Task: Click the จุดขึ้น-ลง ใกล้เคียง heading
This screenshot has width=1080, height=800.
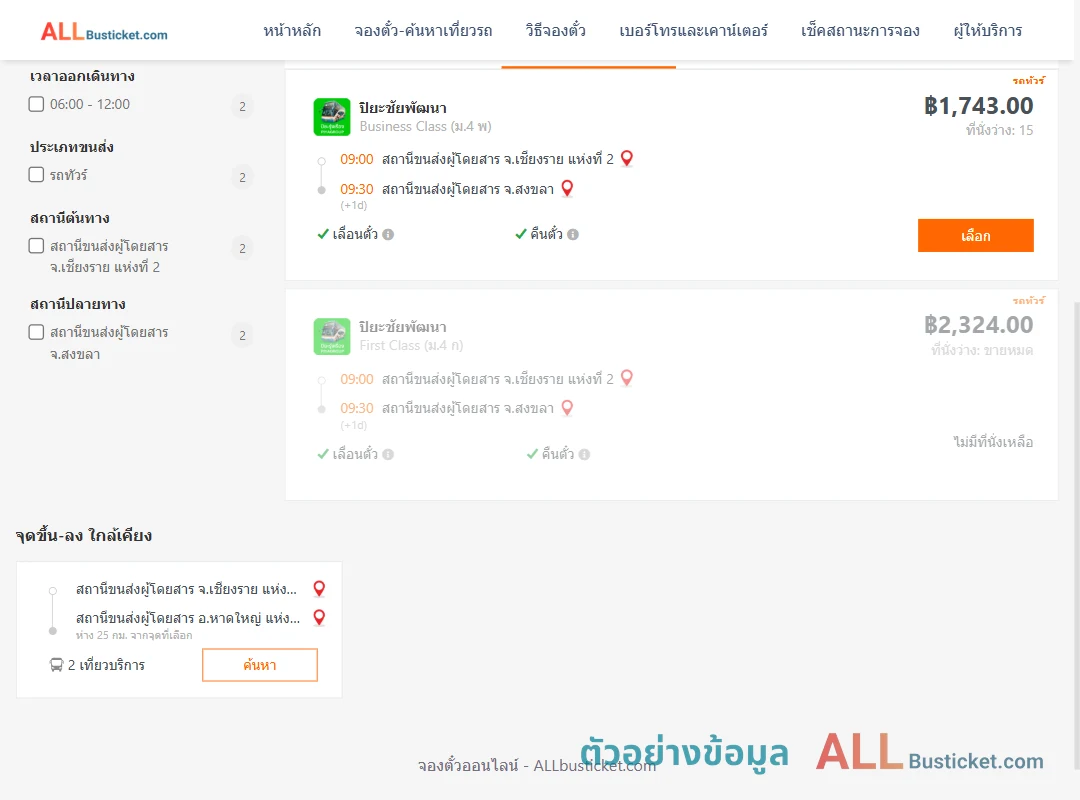Action: point(83,535)
